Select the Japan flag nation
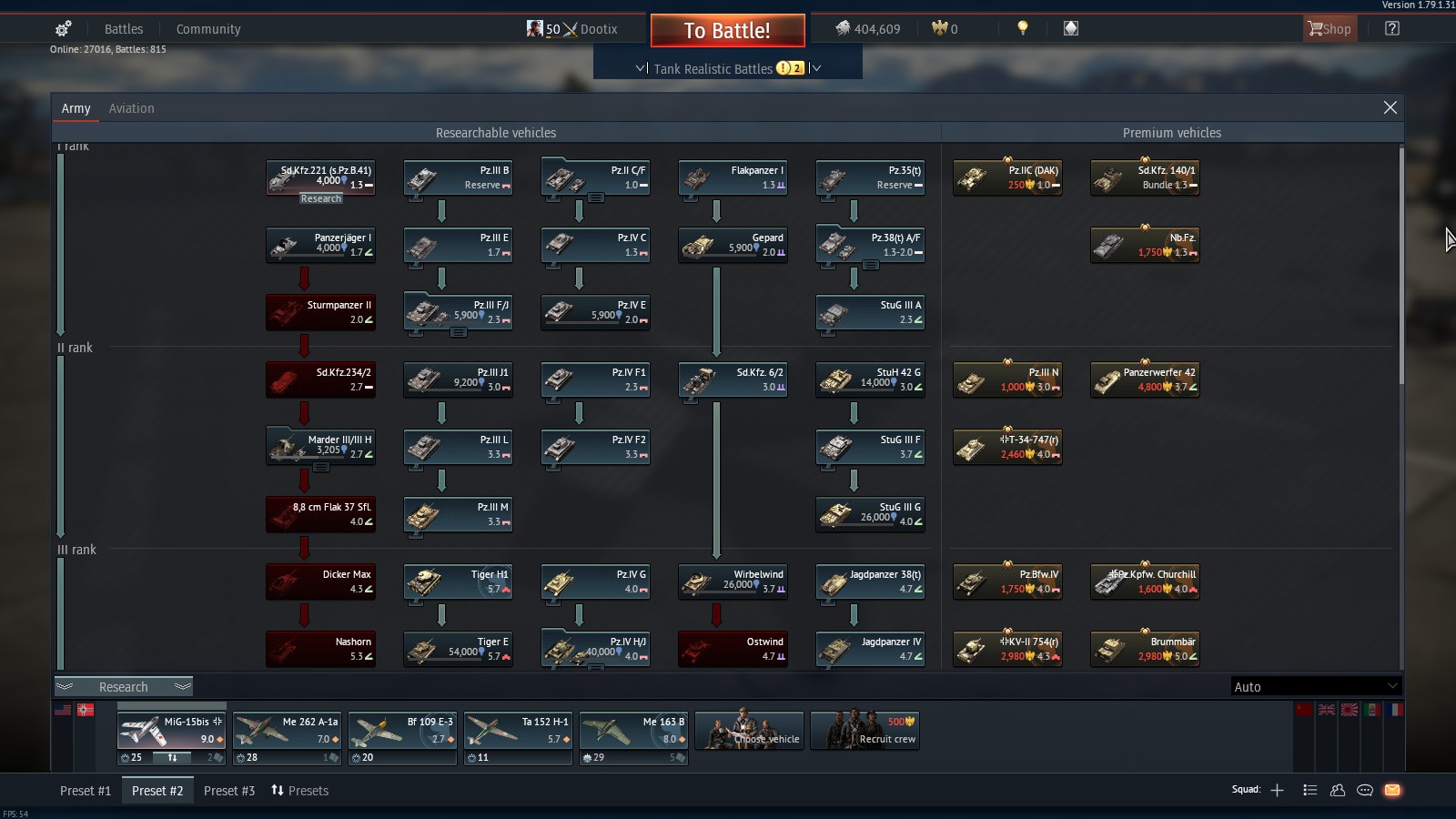Viewport: 1456px width, 819px height. tap(1350, 710)
